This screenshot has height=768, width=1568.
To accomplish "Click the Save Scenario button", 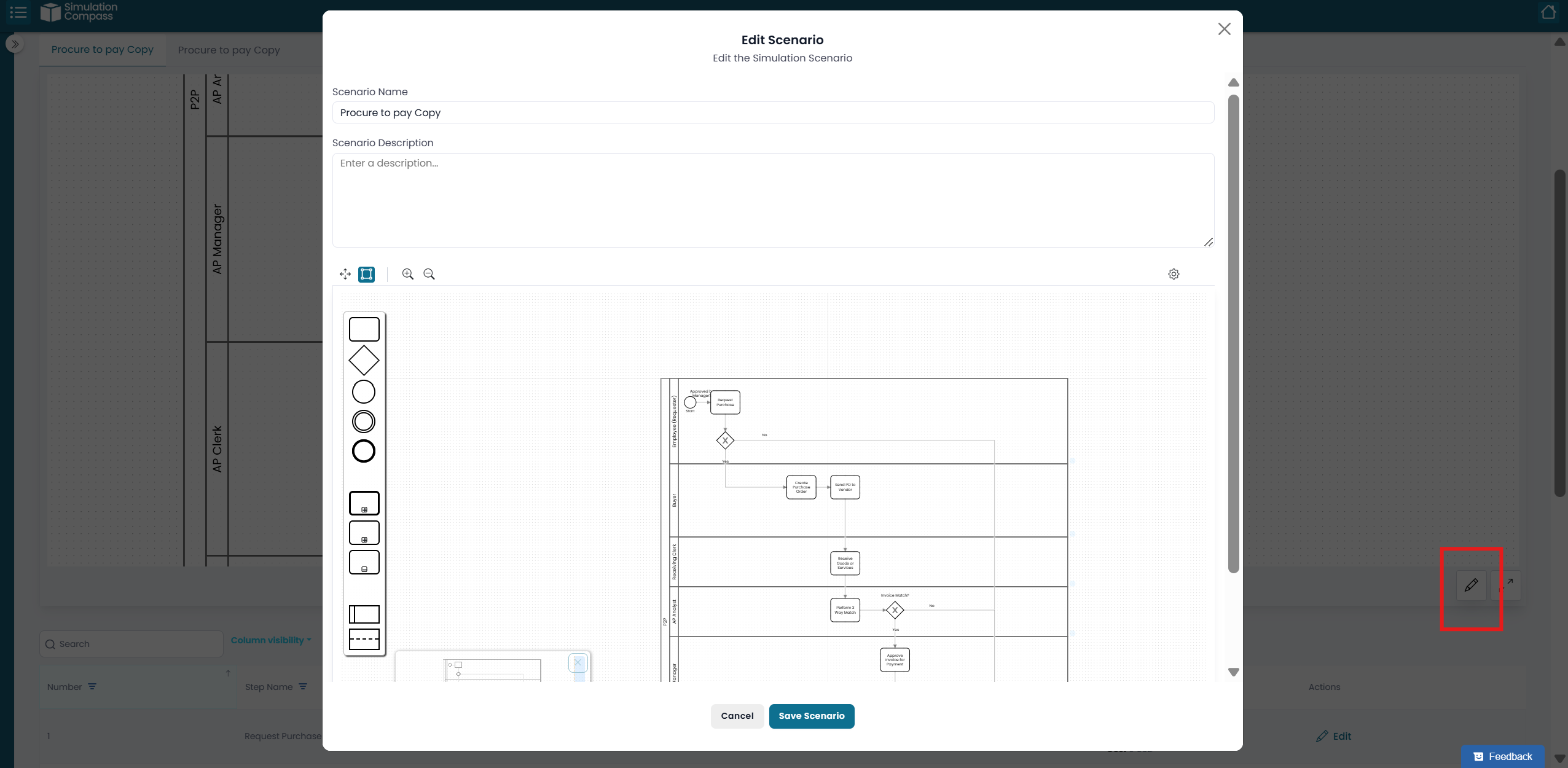I will [811, 716].
